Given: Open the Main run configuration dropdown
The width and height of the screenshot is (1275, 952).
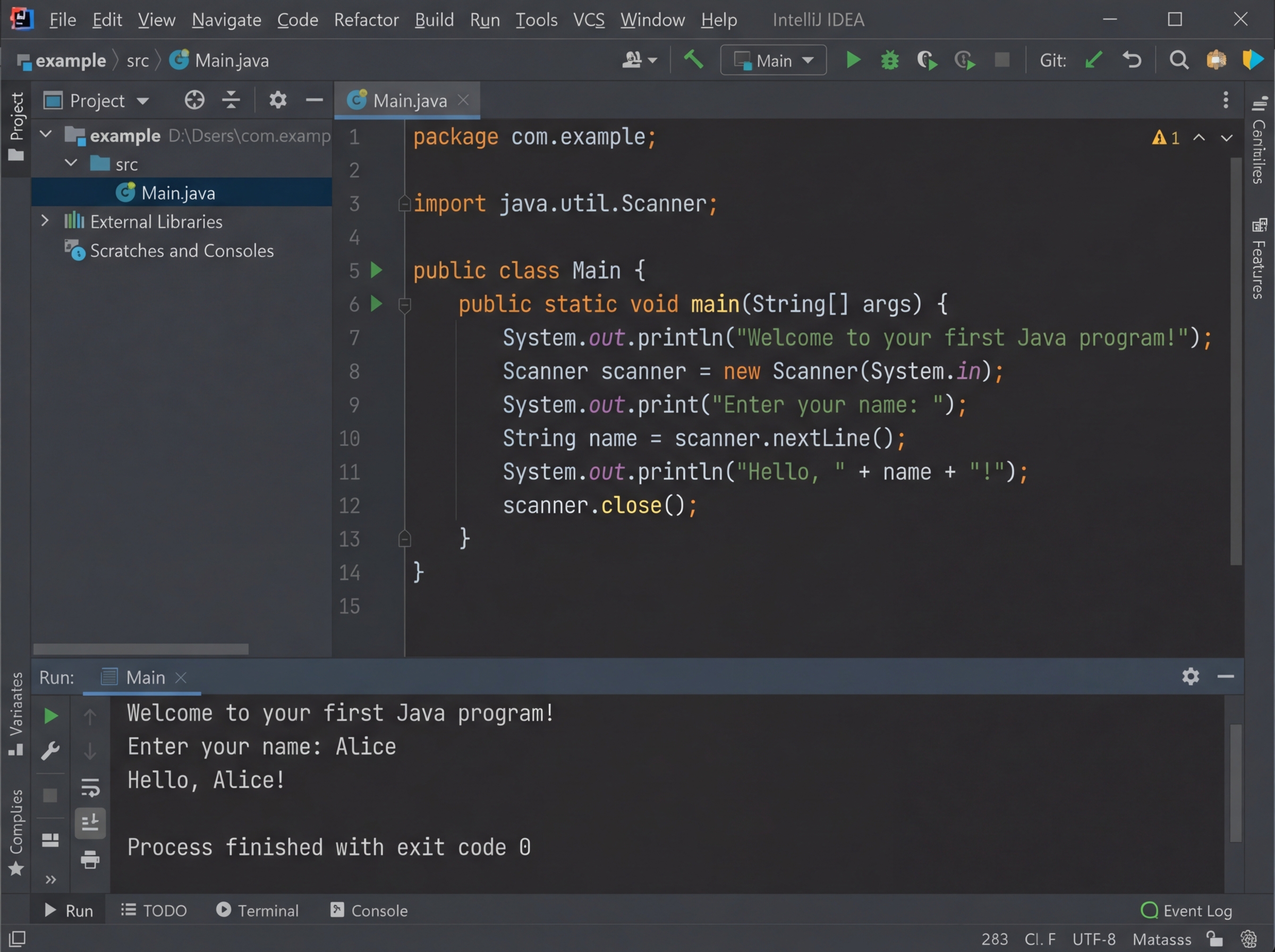Looking at the screenshot, I should point(772,59).
